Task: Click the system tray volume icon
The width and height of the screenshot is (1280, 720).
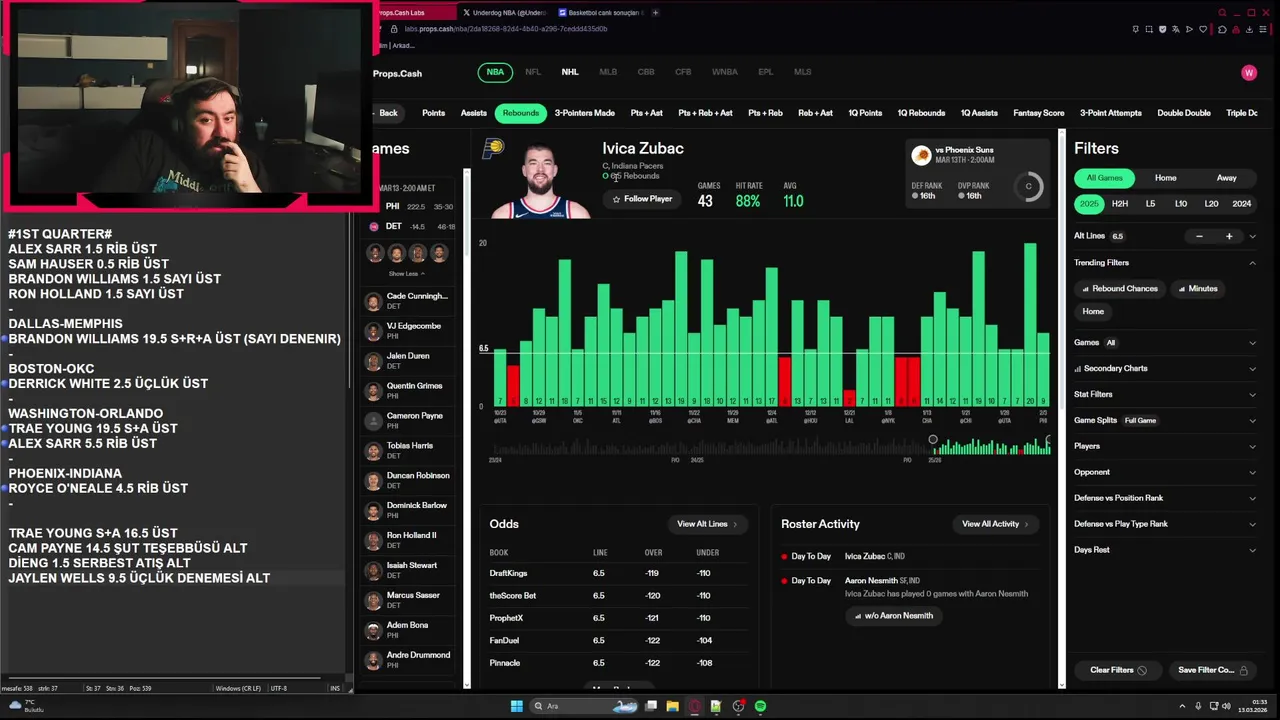Action: point(1228,706)
